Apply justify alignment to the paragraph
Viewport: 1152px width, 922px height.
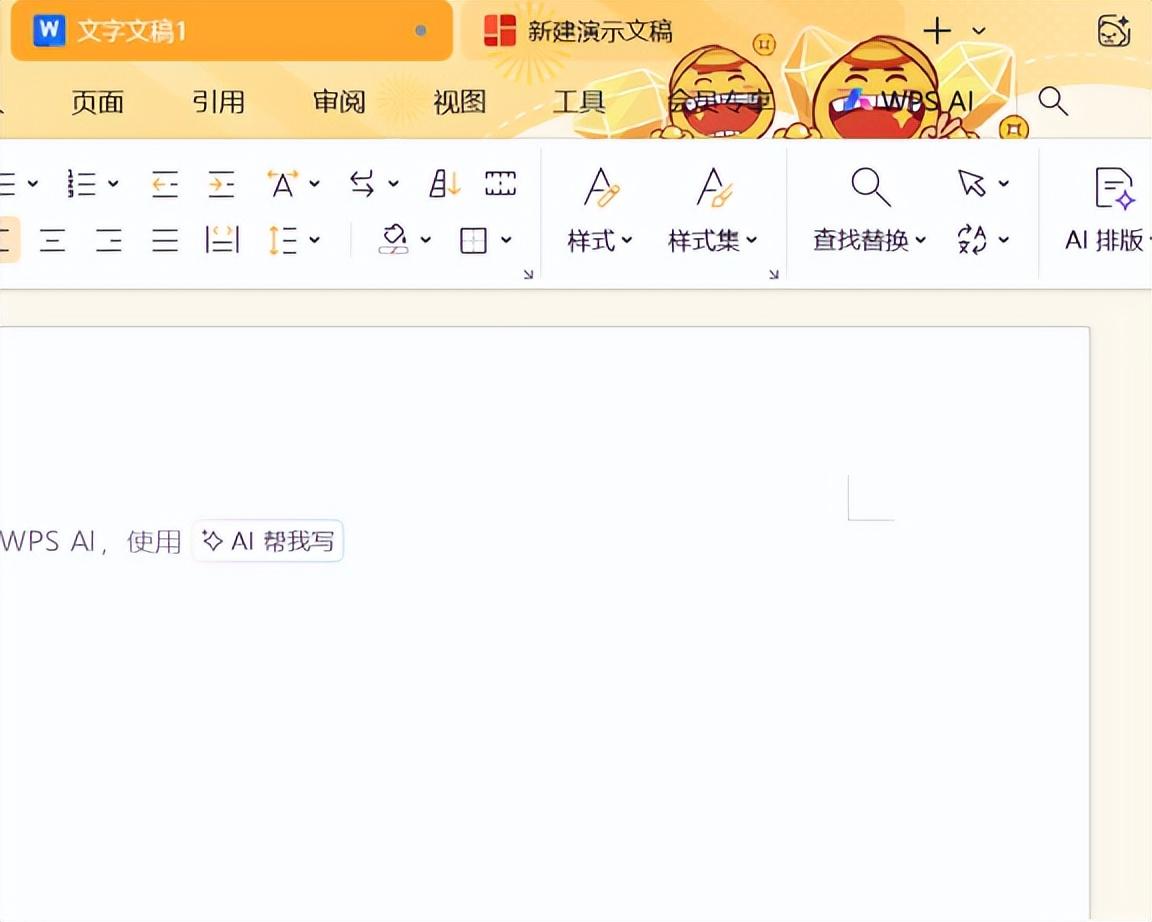[x=165, y=240]
